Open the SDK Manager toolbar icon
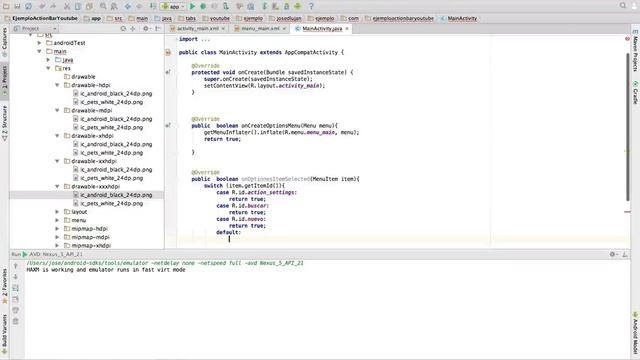Viewport: 640px width, 360px height. pos(287,6)
